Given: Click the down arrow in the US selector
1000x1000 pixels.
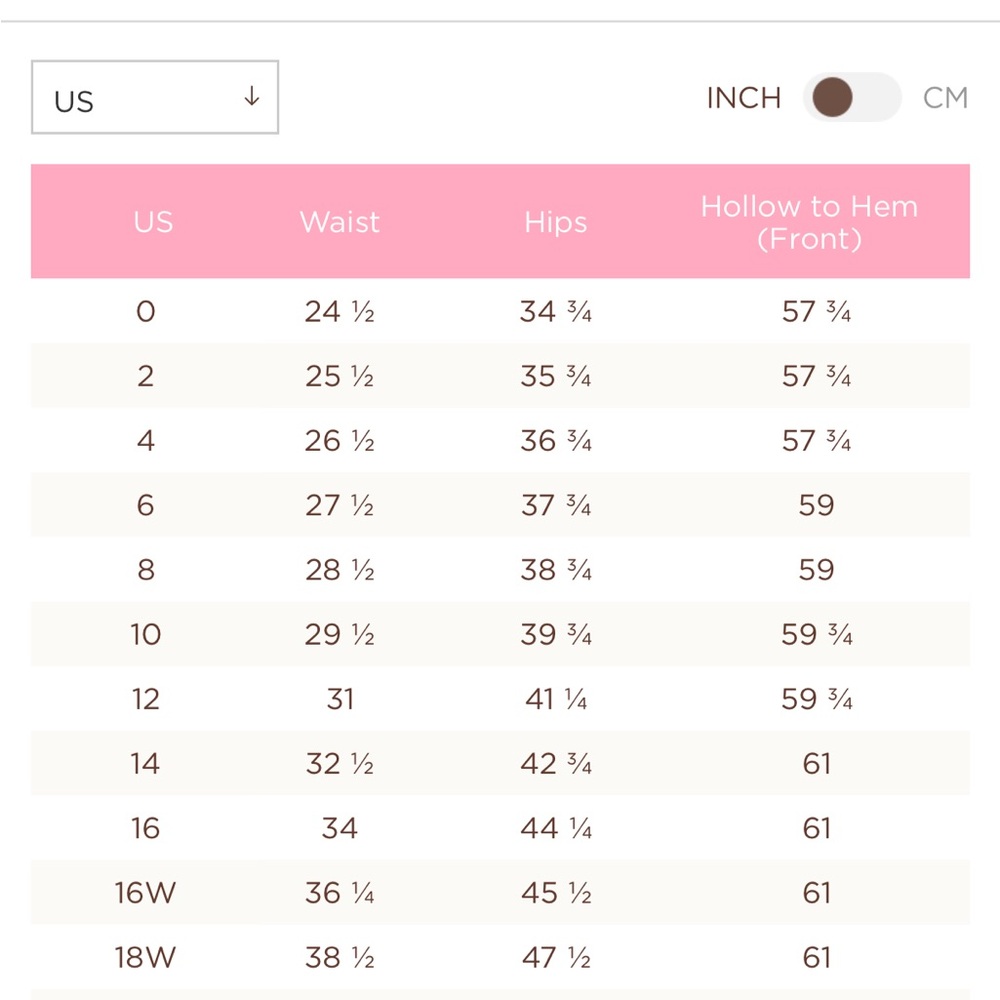Looking at the screenshot, I should (x=252, y=96).
